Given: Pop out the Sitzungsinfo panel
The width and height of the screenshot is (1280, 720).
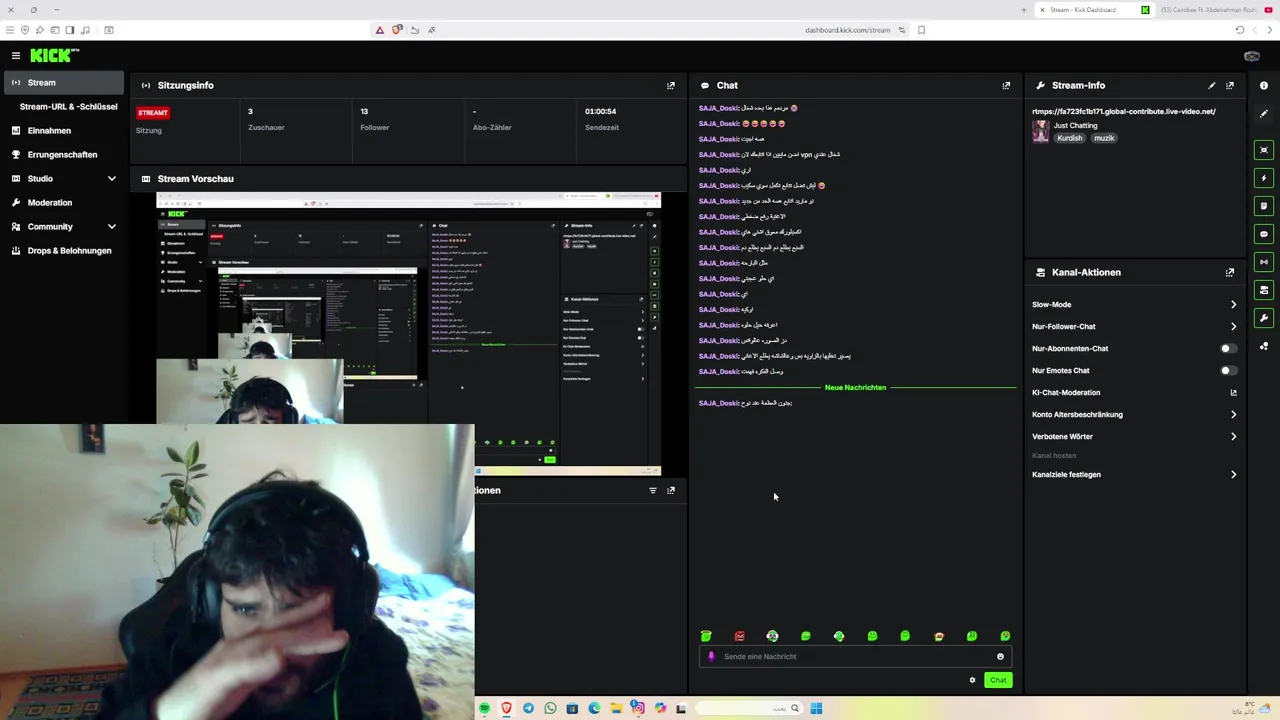Looking at the screenshot, I should [671, 86].
